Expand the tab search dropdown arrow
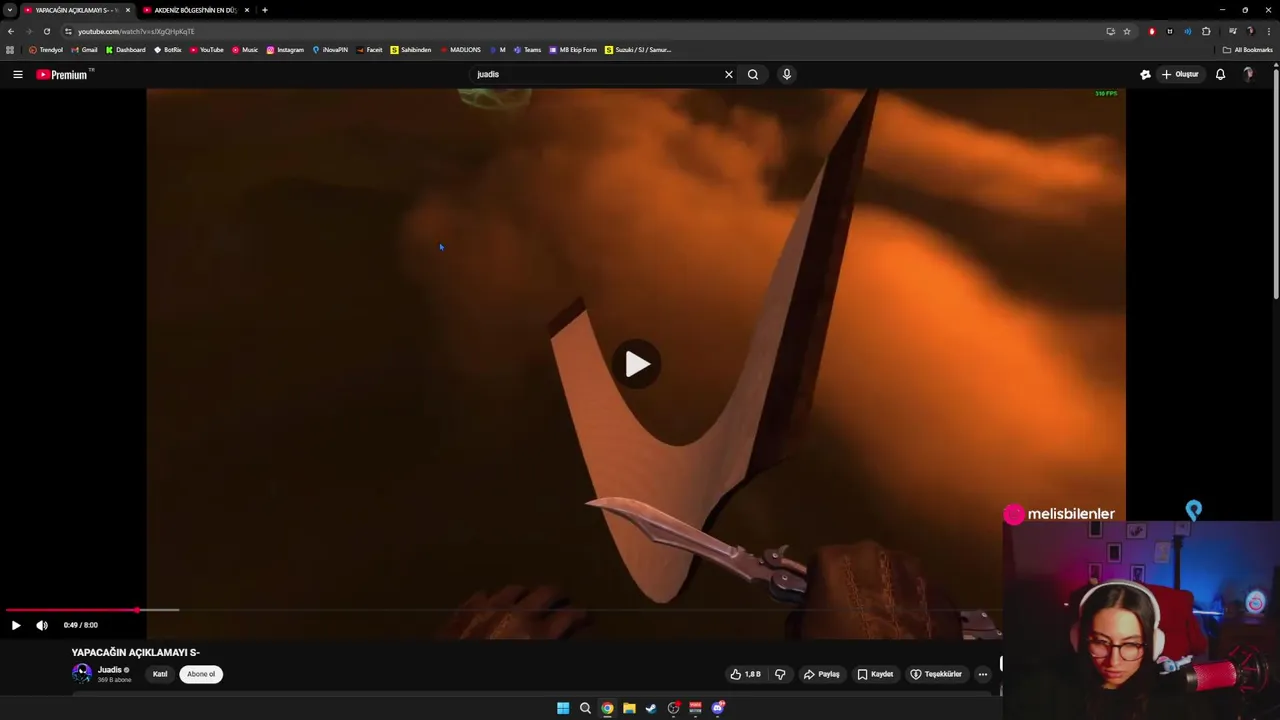 9,10
